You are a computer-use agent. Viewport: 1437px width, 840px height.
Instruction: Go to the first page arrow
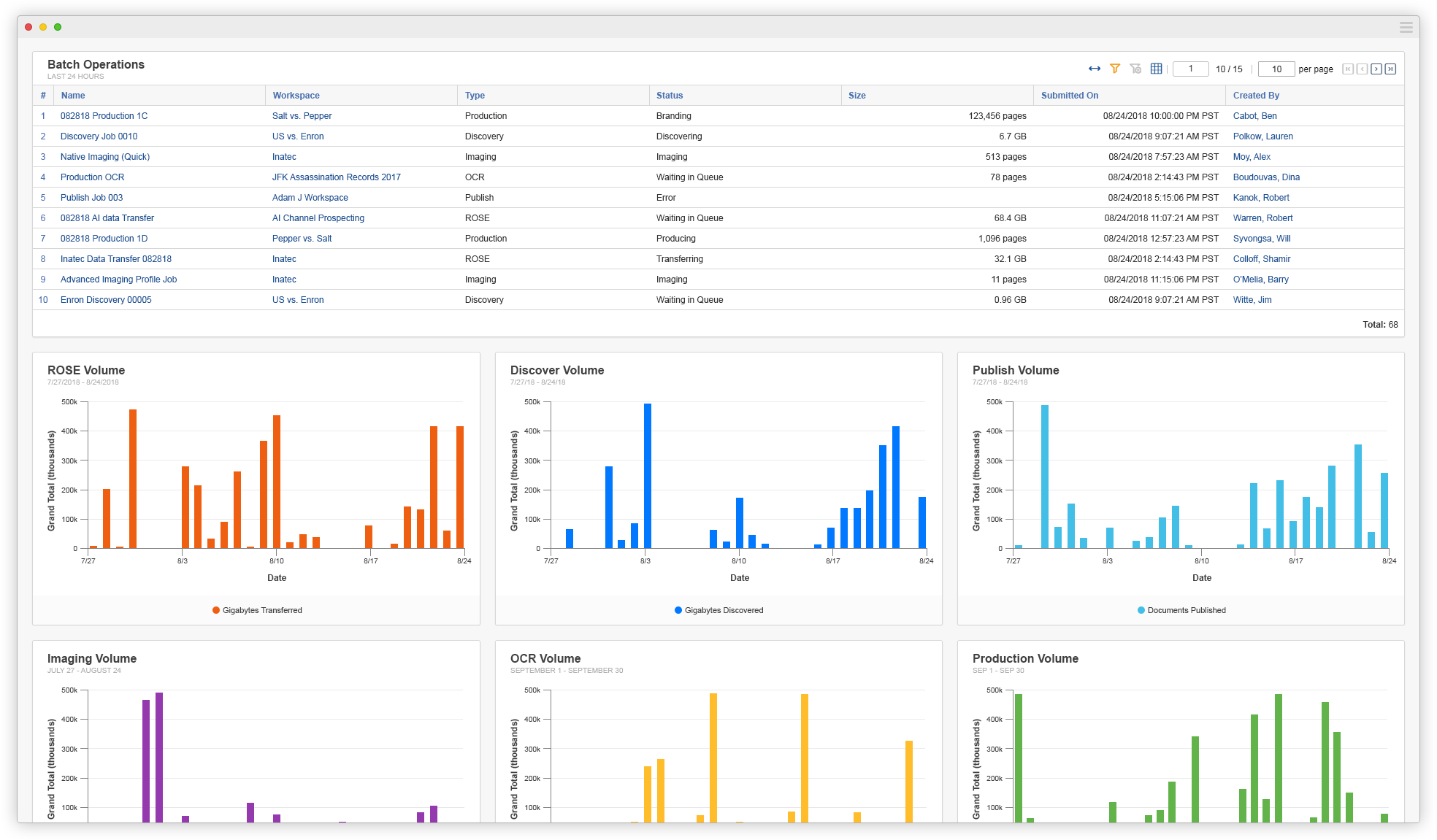[1348, 69]
